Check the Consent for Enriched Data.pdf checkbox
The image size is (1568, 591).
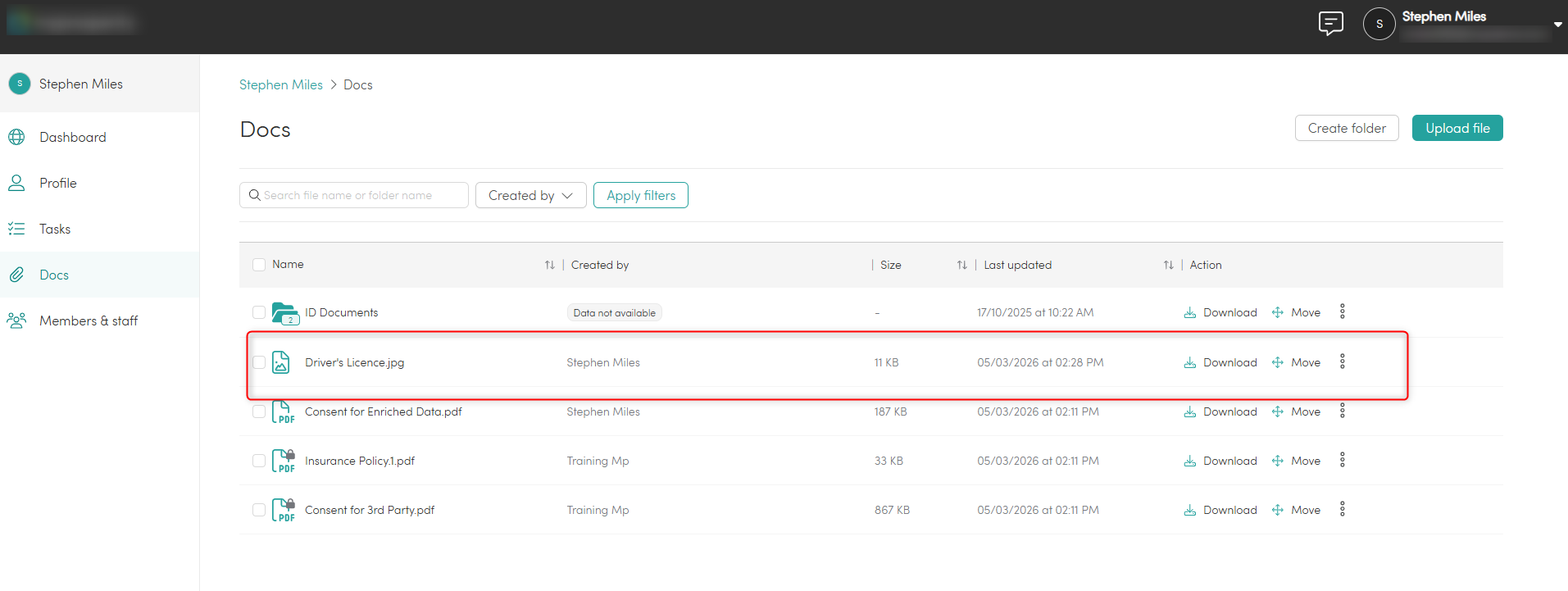click(x=259, y=411)
